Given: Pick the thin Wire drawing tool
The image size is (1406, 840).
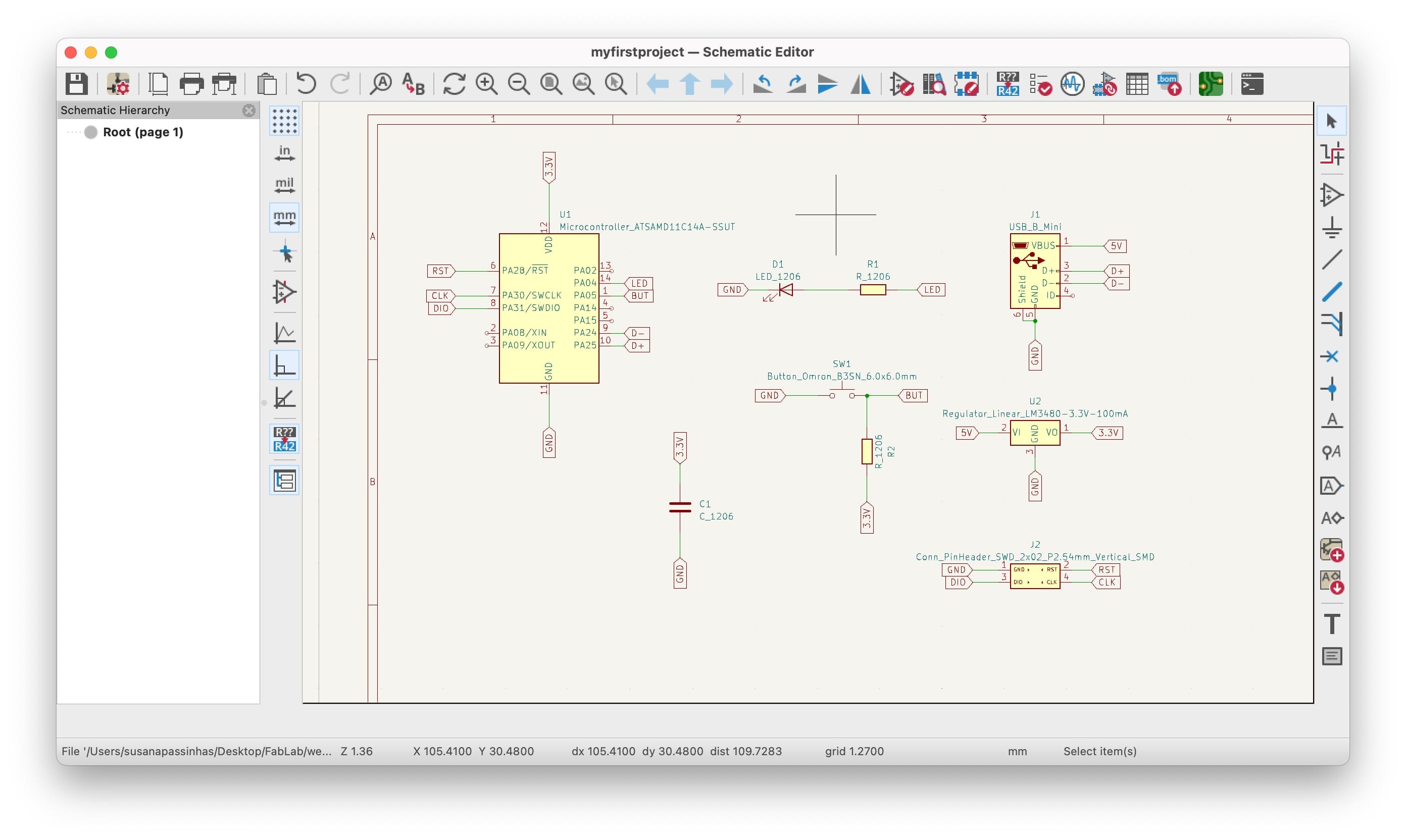Looking at the screenshot, I should 1332,259.
